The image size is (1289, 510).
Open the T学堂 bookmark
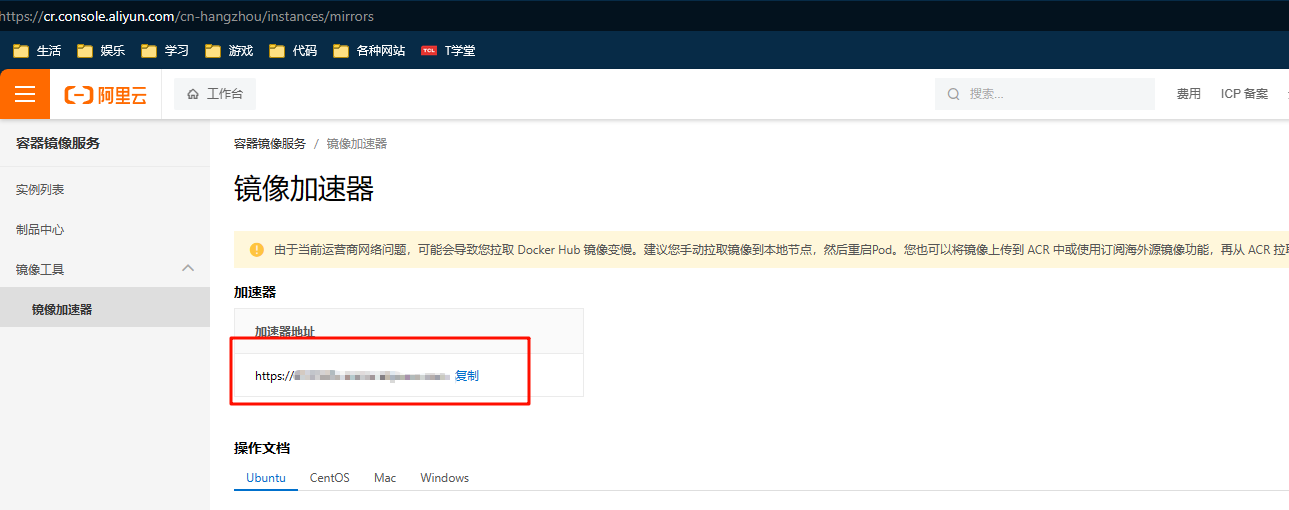448,50
